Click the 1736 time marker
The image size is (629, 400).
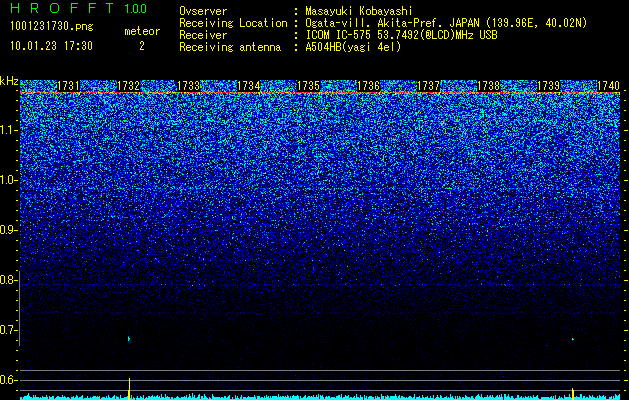click(369, 86)
